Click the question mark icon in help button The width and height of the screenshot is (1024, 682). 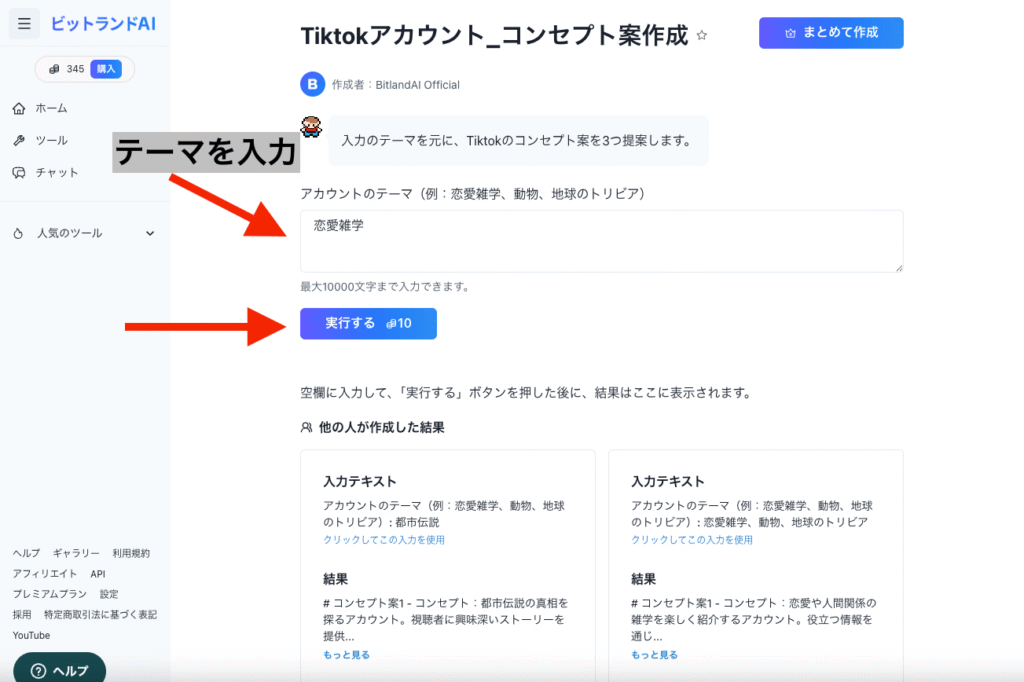pyautogui.click(x=39, y=671)
